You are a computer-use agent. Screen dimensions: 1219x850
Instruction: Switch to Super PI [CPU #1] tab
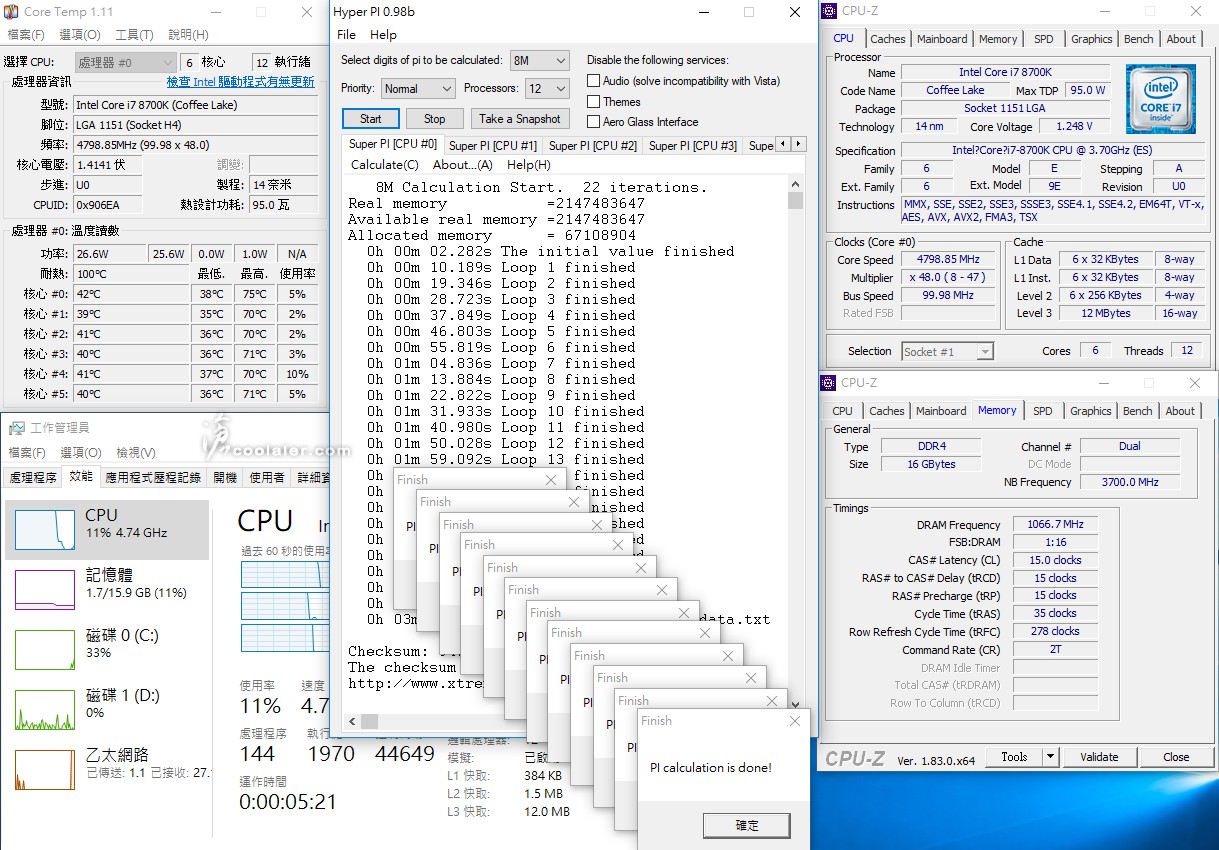[492, 145]
